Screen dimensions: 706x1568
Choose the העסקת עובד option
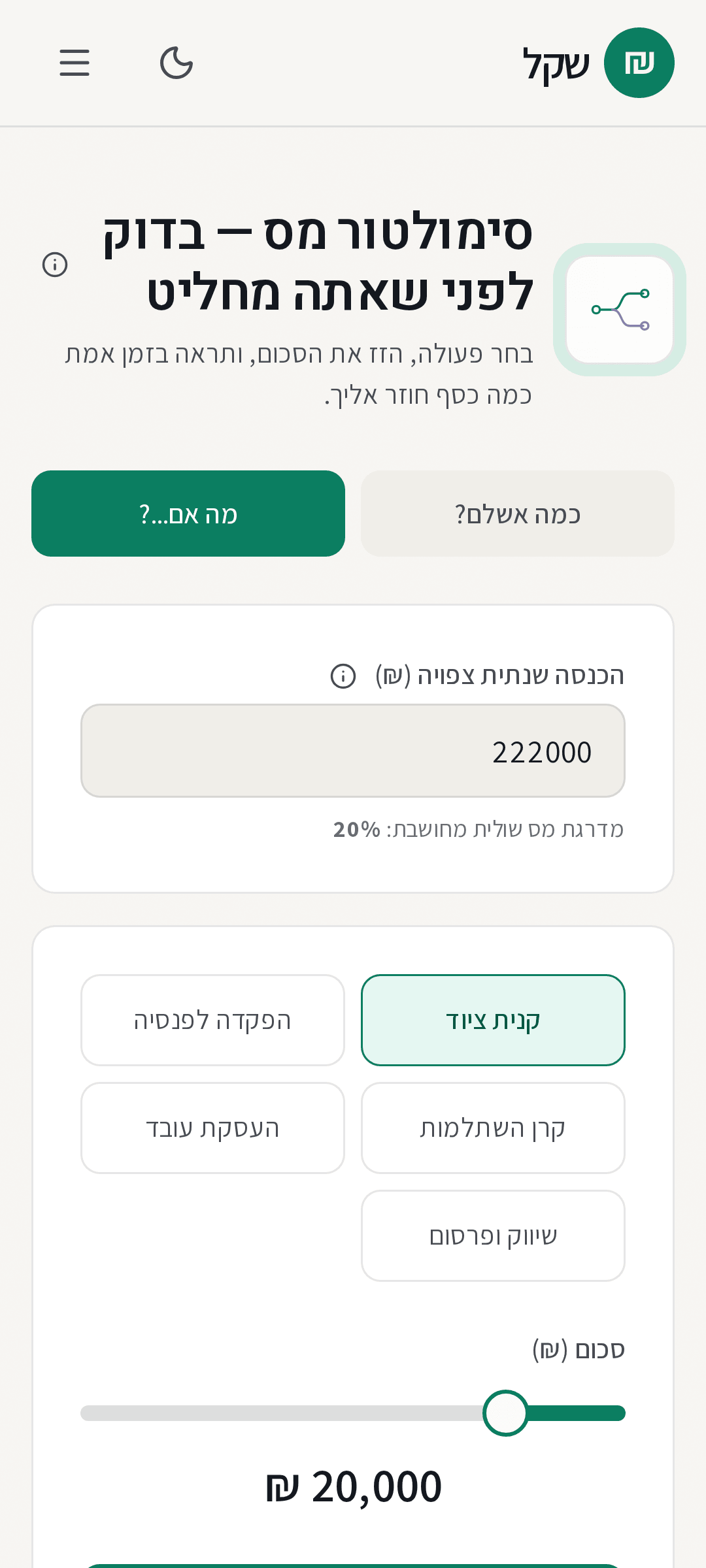pyautogui.click(x=212, y=1128)
